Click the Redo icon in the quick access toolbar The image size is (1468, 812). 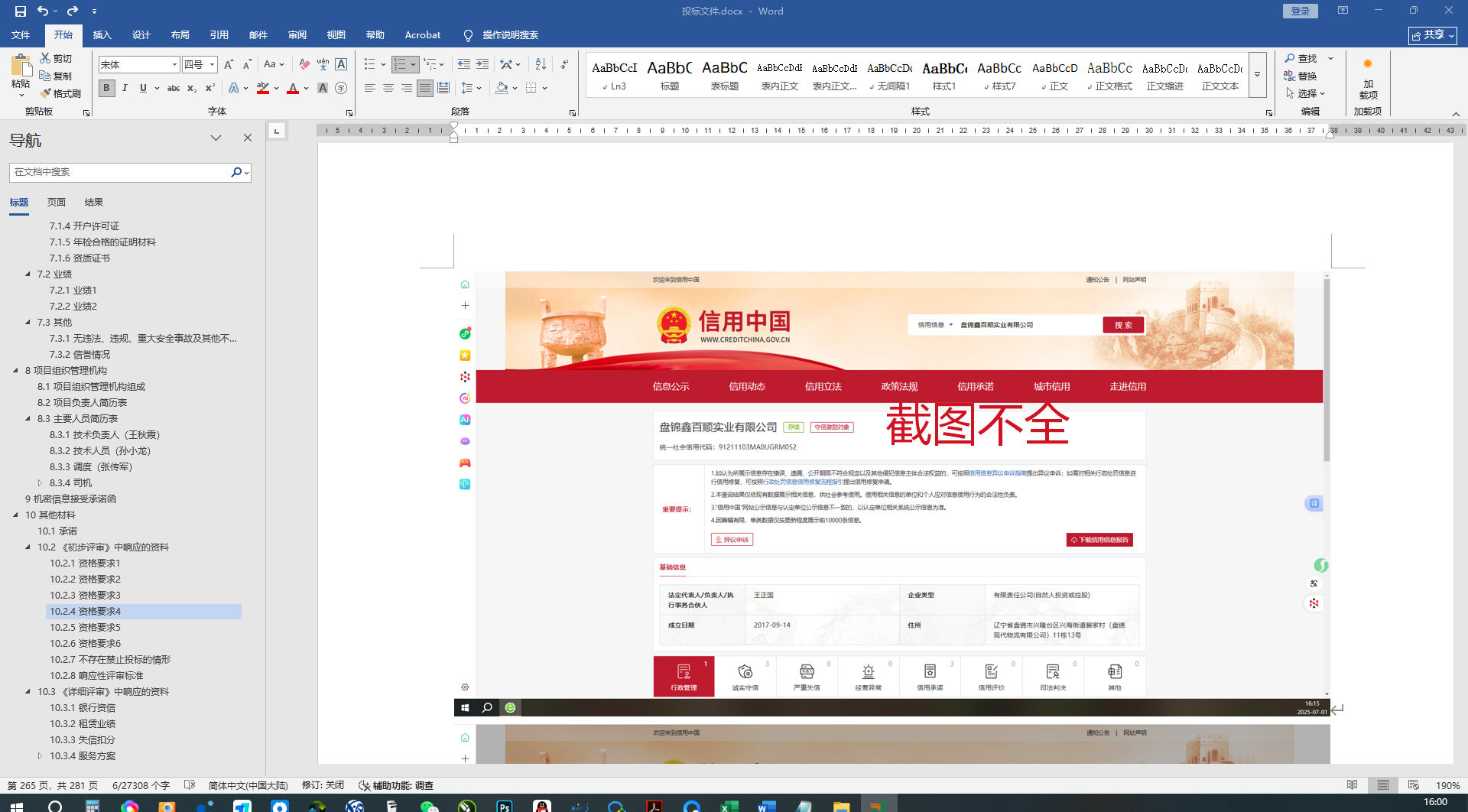[73, 11]
